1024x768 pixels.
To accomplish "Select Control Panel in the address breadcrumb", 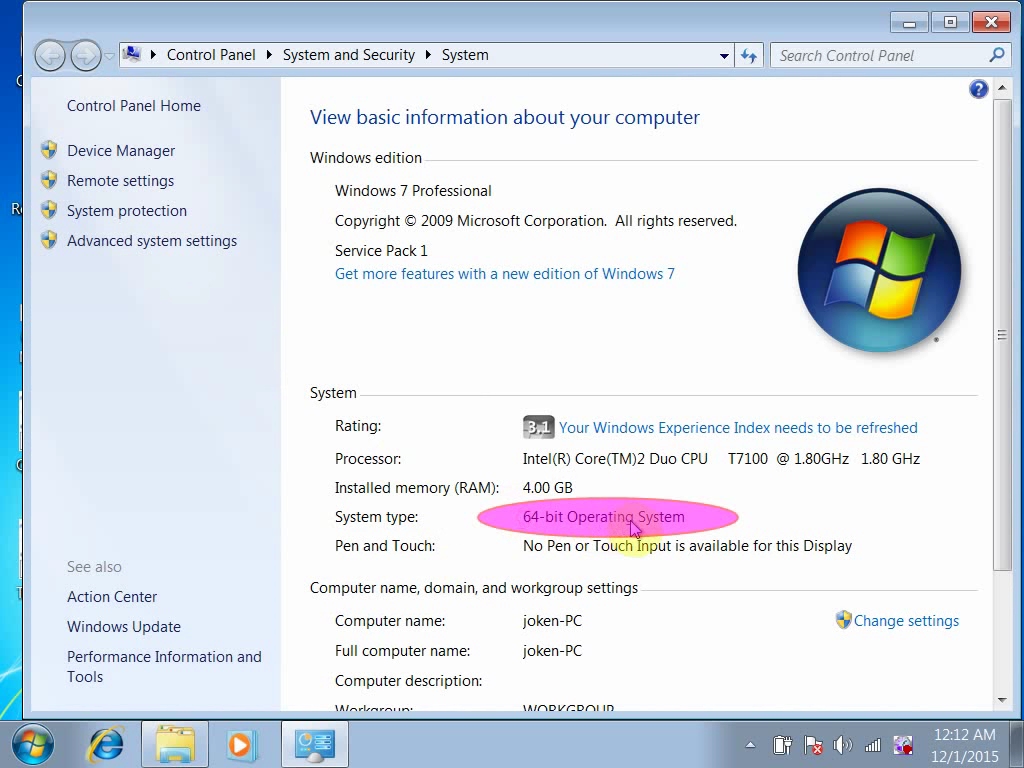I will (211, 55).
